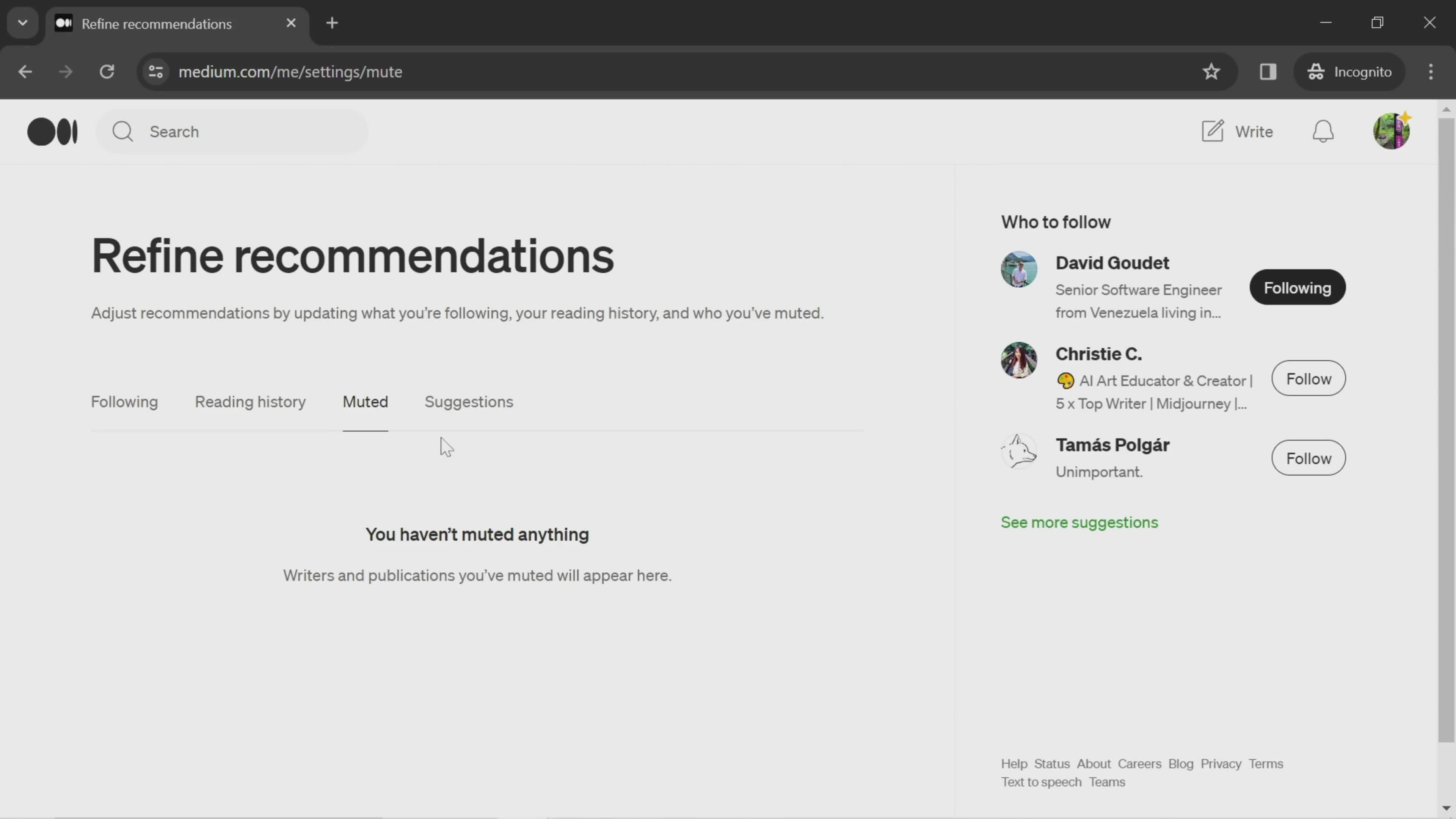The height and width of the screenshot is (819, 1456).
Task: Expand the Muted tab section
Action: 365,402
